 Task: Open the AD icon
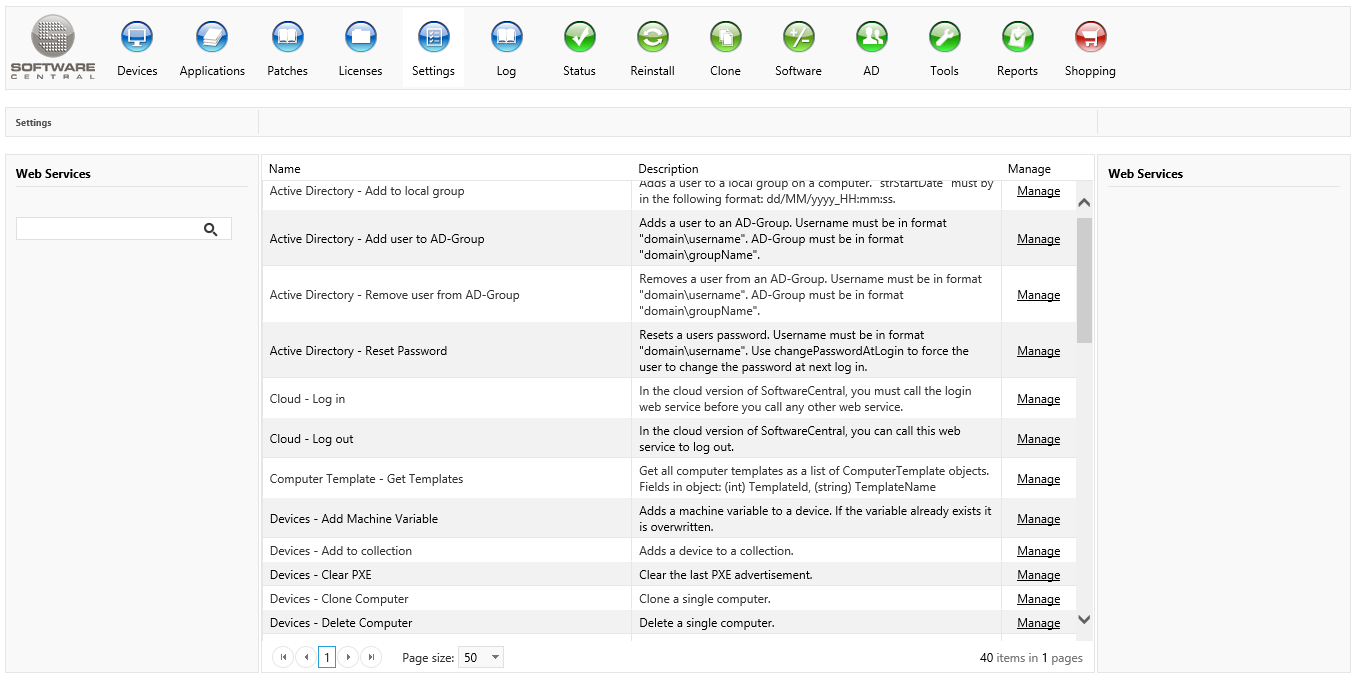coord(871,38)
